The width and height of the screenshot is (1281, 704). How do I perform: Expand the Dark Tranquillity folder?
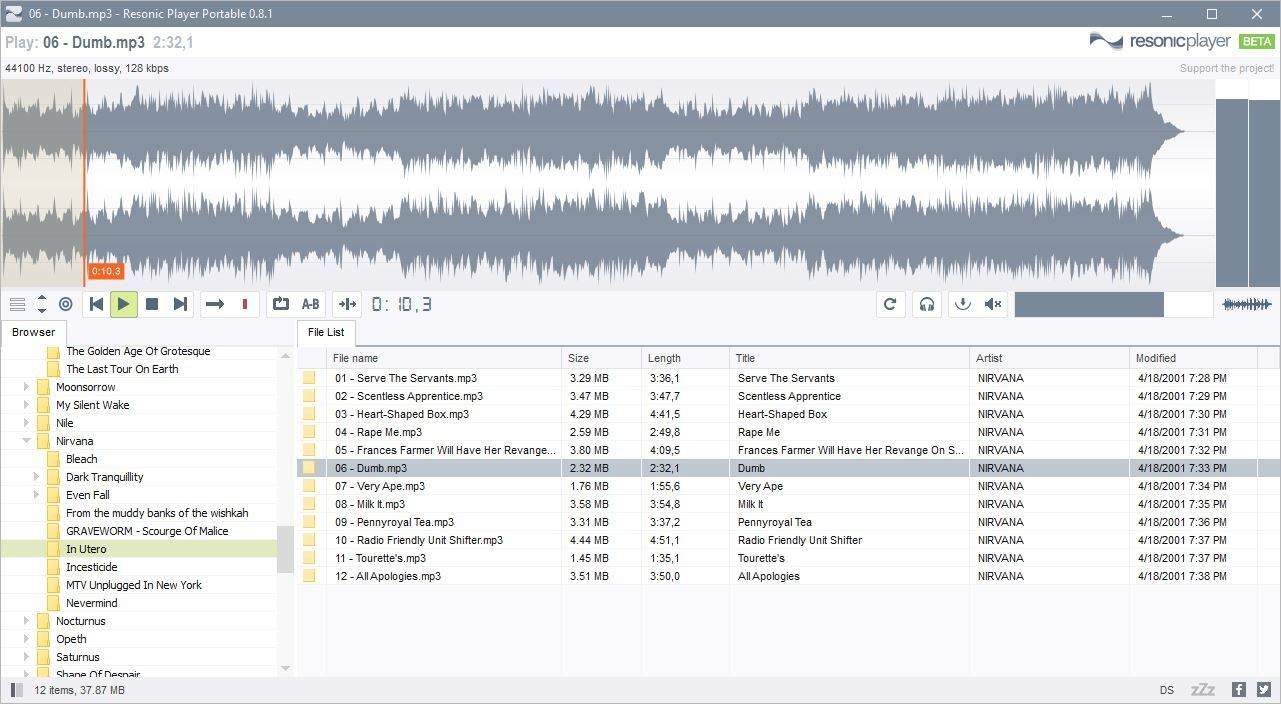pos(36,477)
